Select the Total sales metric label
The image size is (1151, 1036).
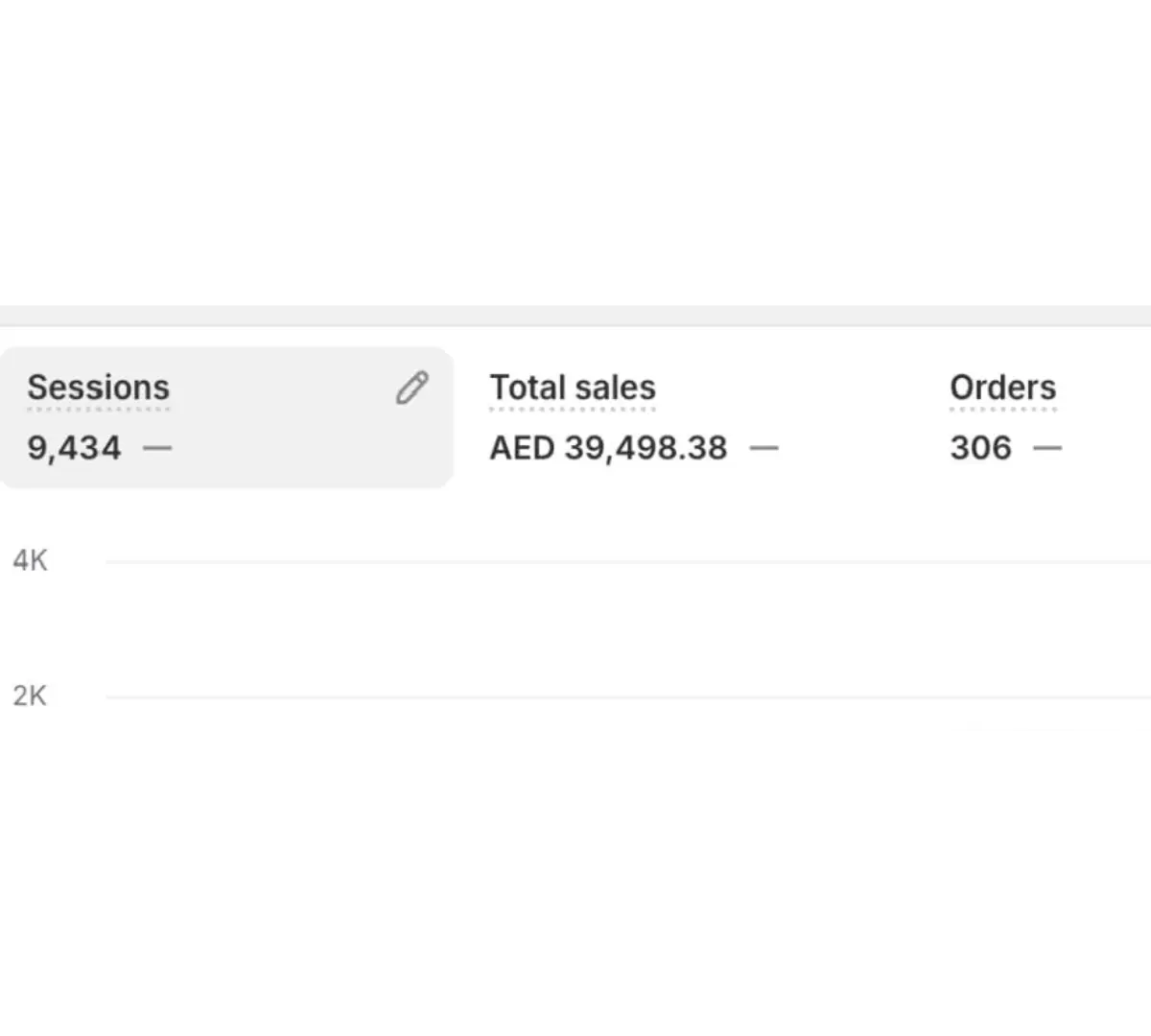point(573,388)
